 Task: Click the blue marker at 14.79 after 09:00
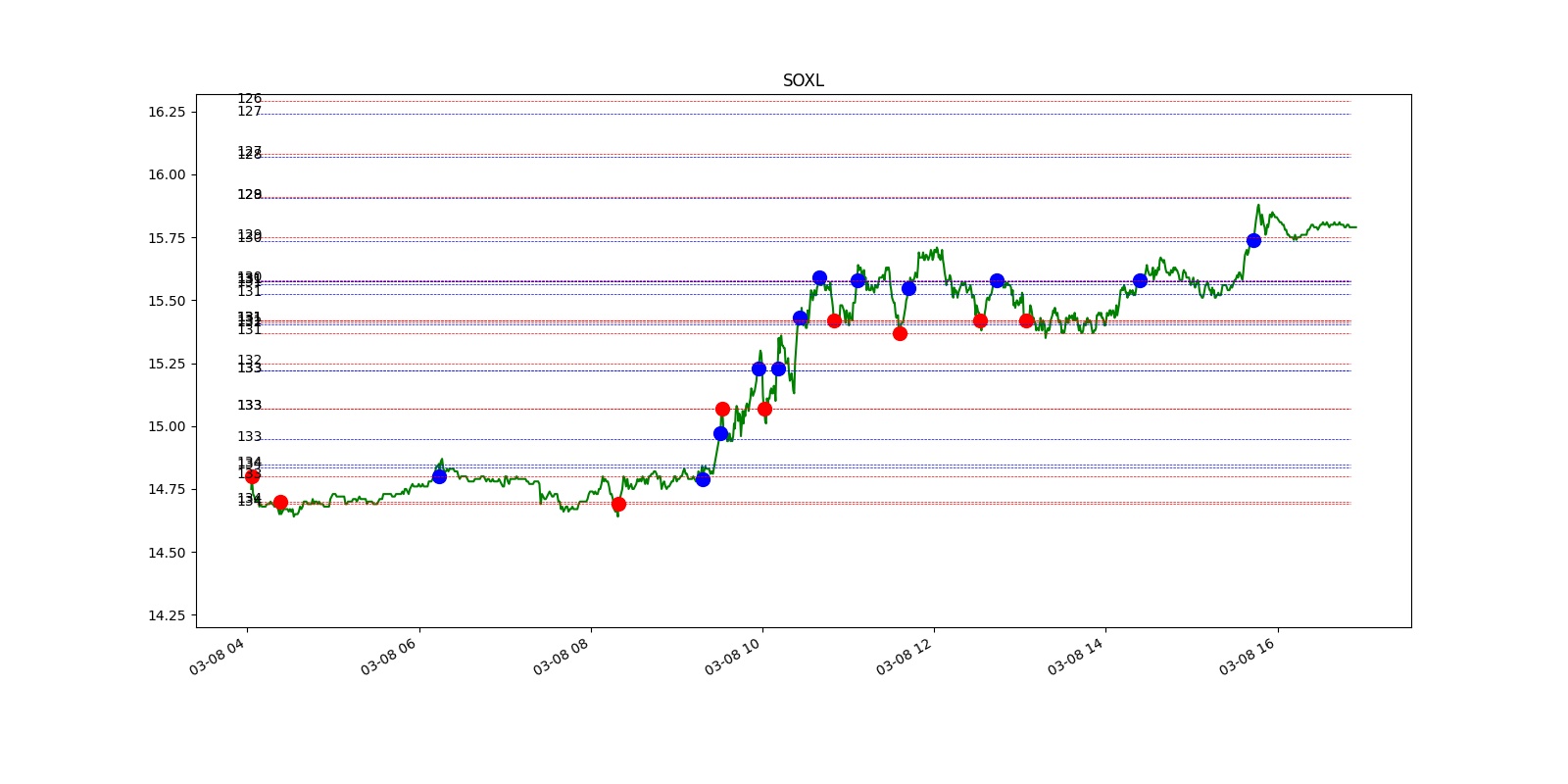click(x=703, y=479)
